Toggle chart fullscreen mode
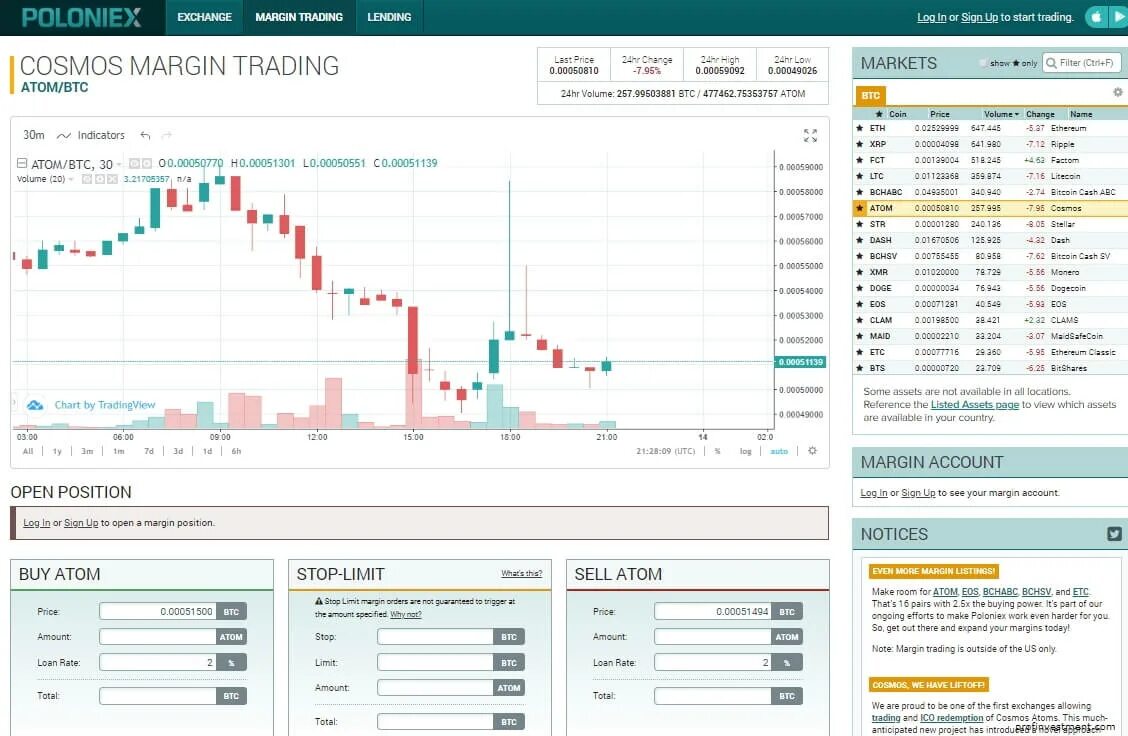 click(x=810, y=135)
